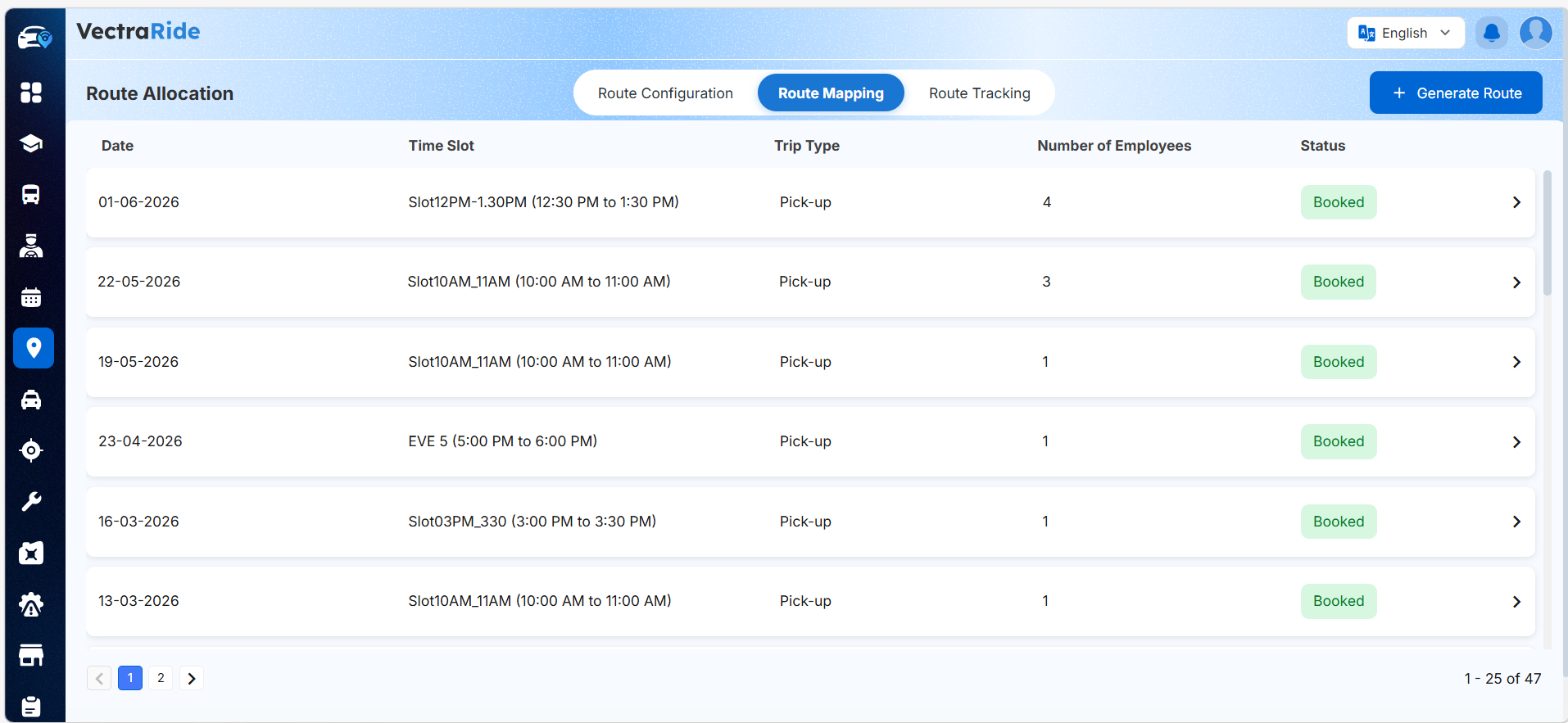The image size is (1568, 723).
Task: Switch to the Route Tracking tab
Action: point(980,93)
